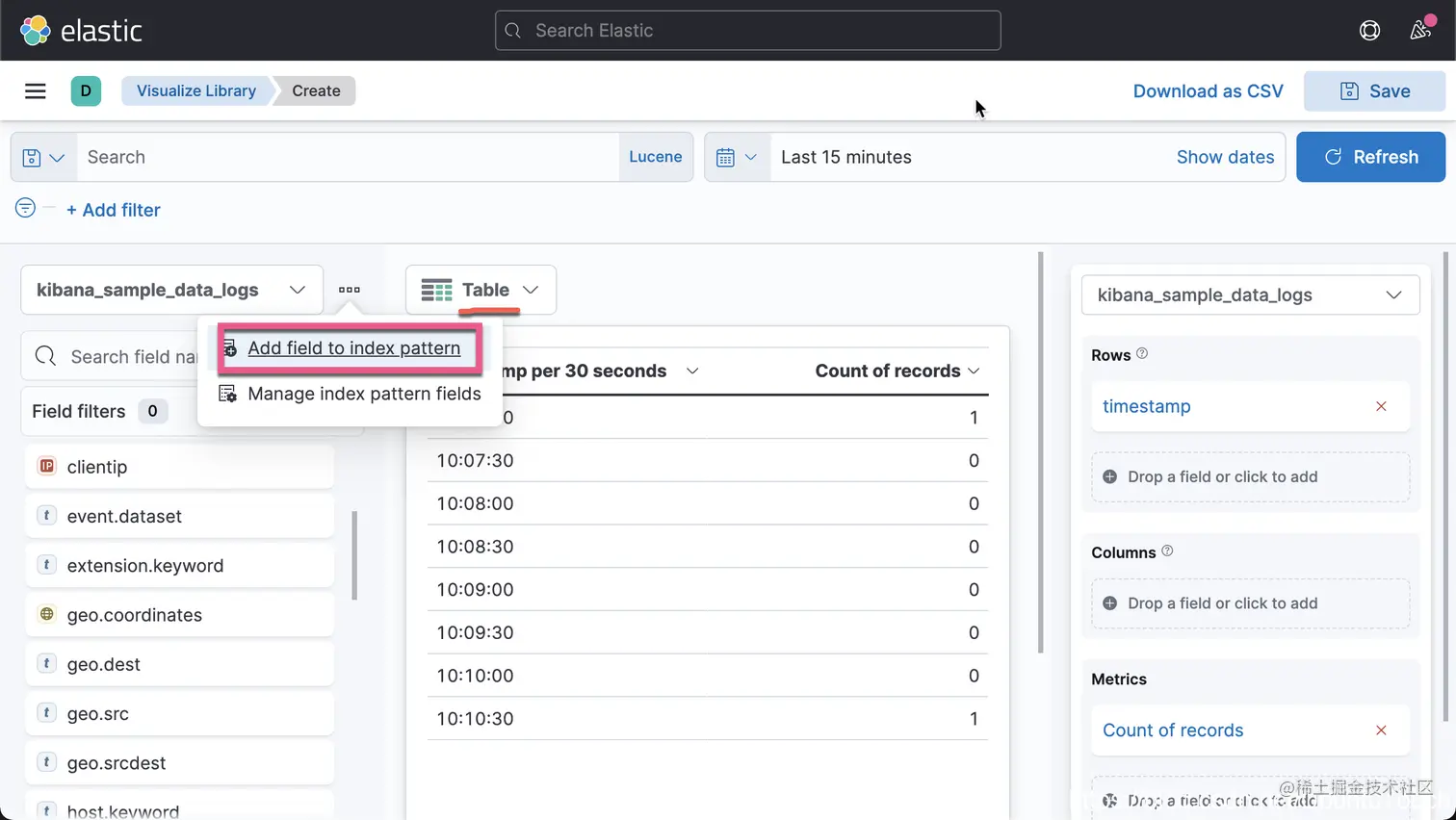The width and height of the screenshot is (1456, 820).
Task: Remove the timestamp row dimension
Action: [x=1381, y=406]
